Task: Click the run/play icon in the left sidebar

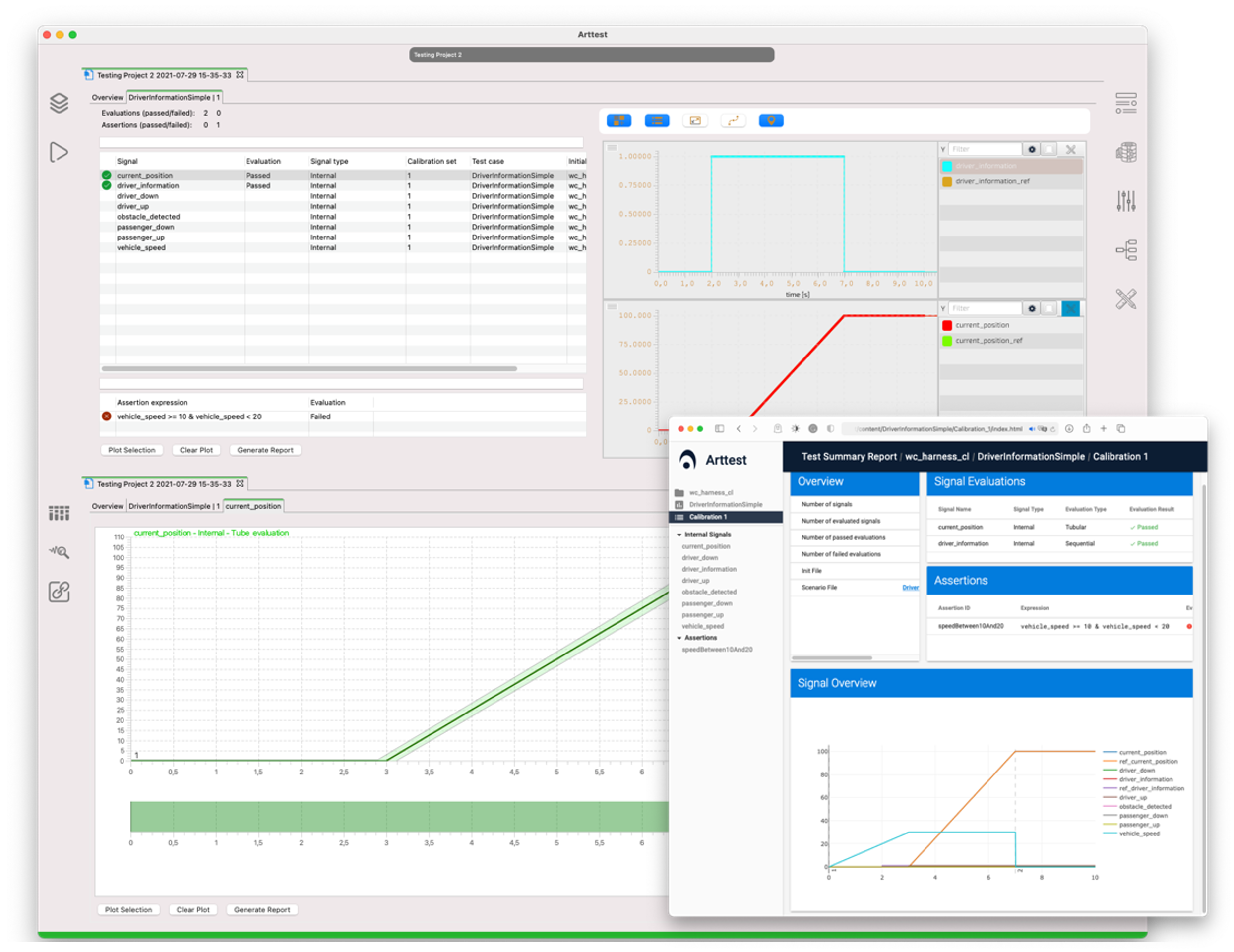Action: pyautogui.click(x=59, y=152)
